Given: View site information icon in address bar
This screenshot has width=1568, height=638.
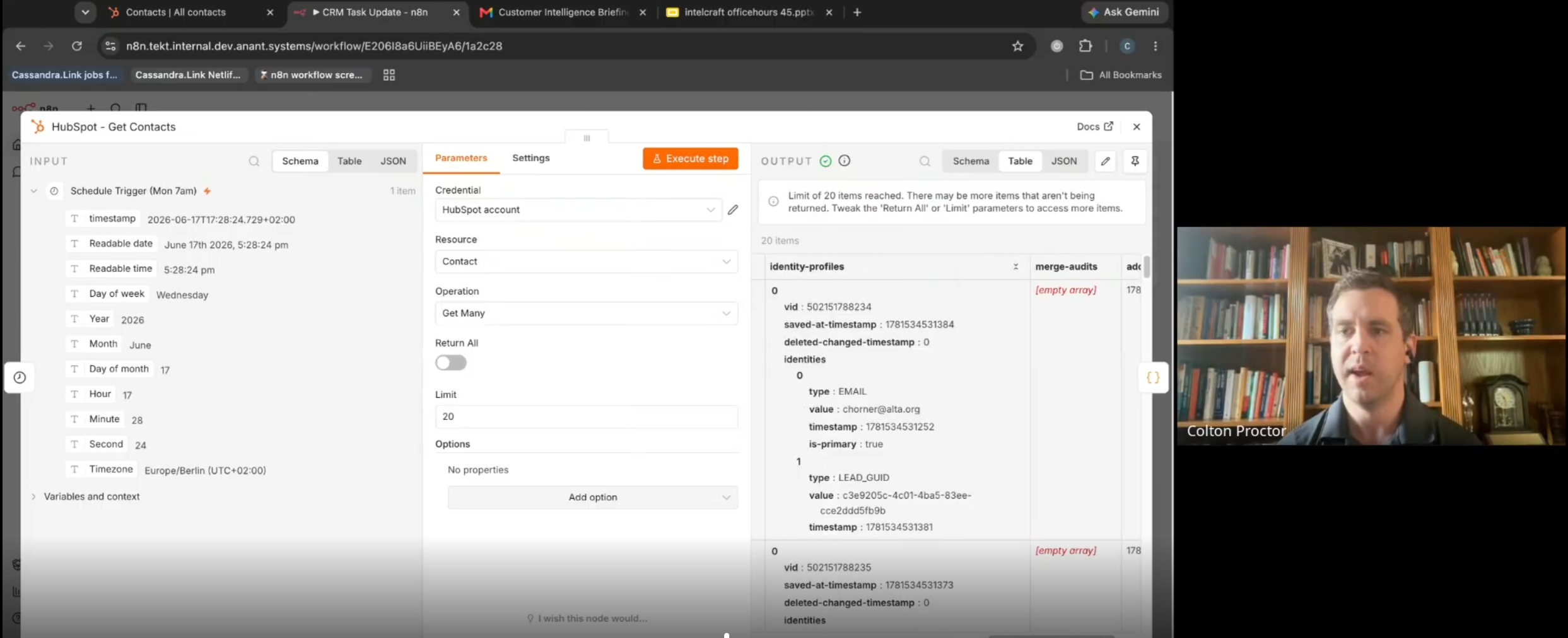Looking at the screenshot, I should click(x=110, y=46).
